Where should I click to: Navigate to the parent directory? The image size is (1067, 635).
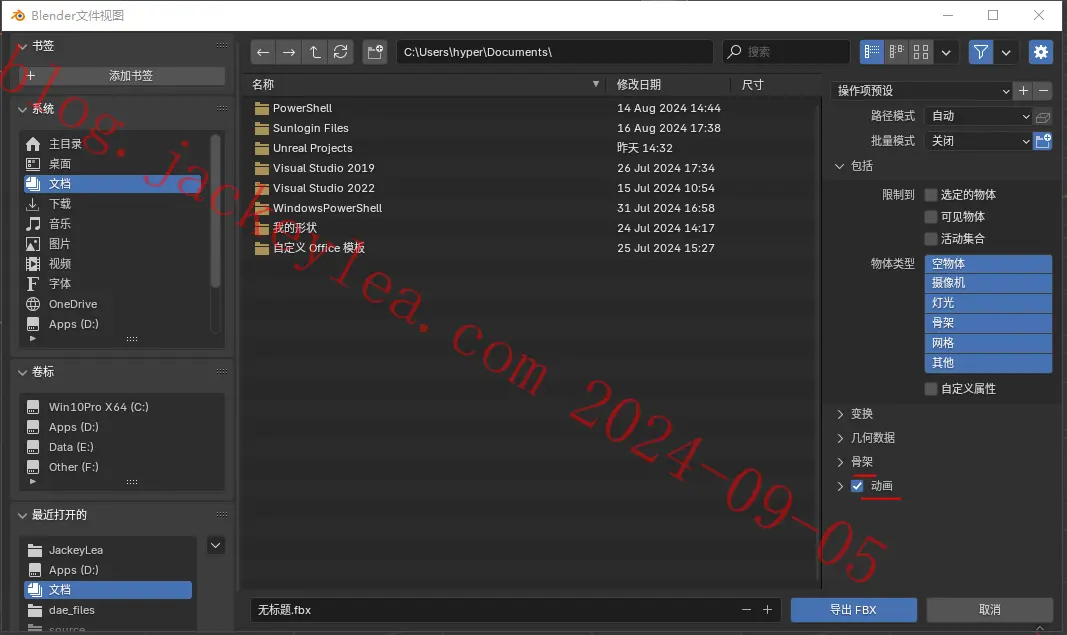[314, 52]
